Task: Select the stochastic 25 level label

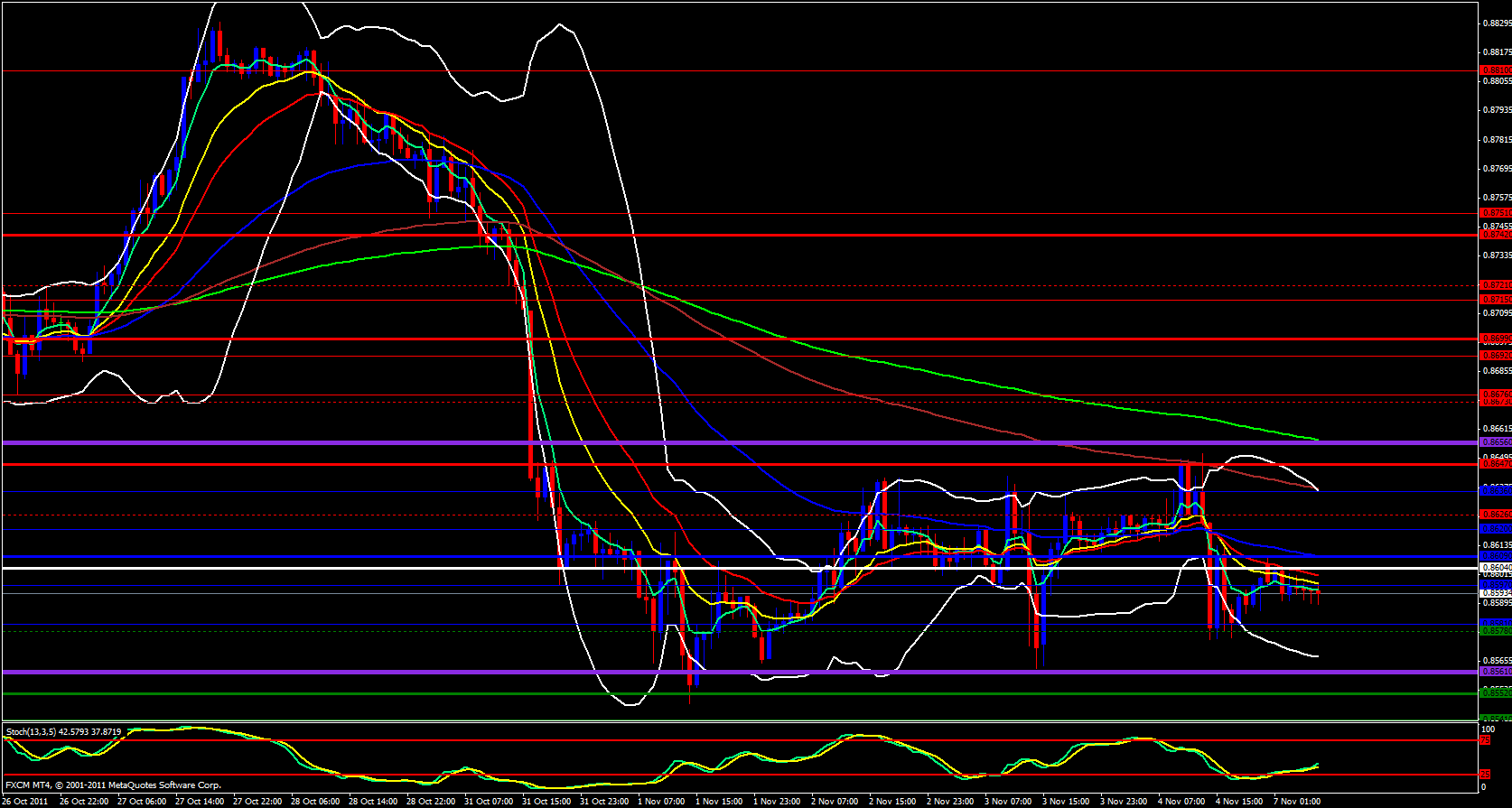Action: point(1484,775)
